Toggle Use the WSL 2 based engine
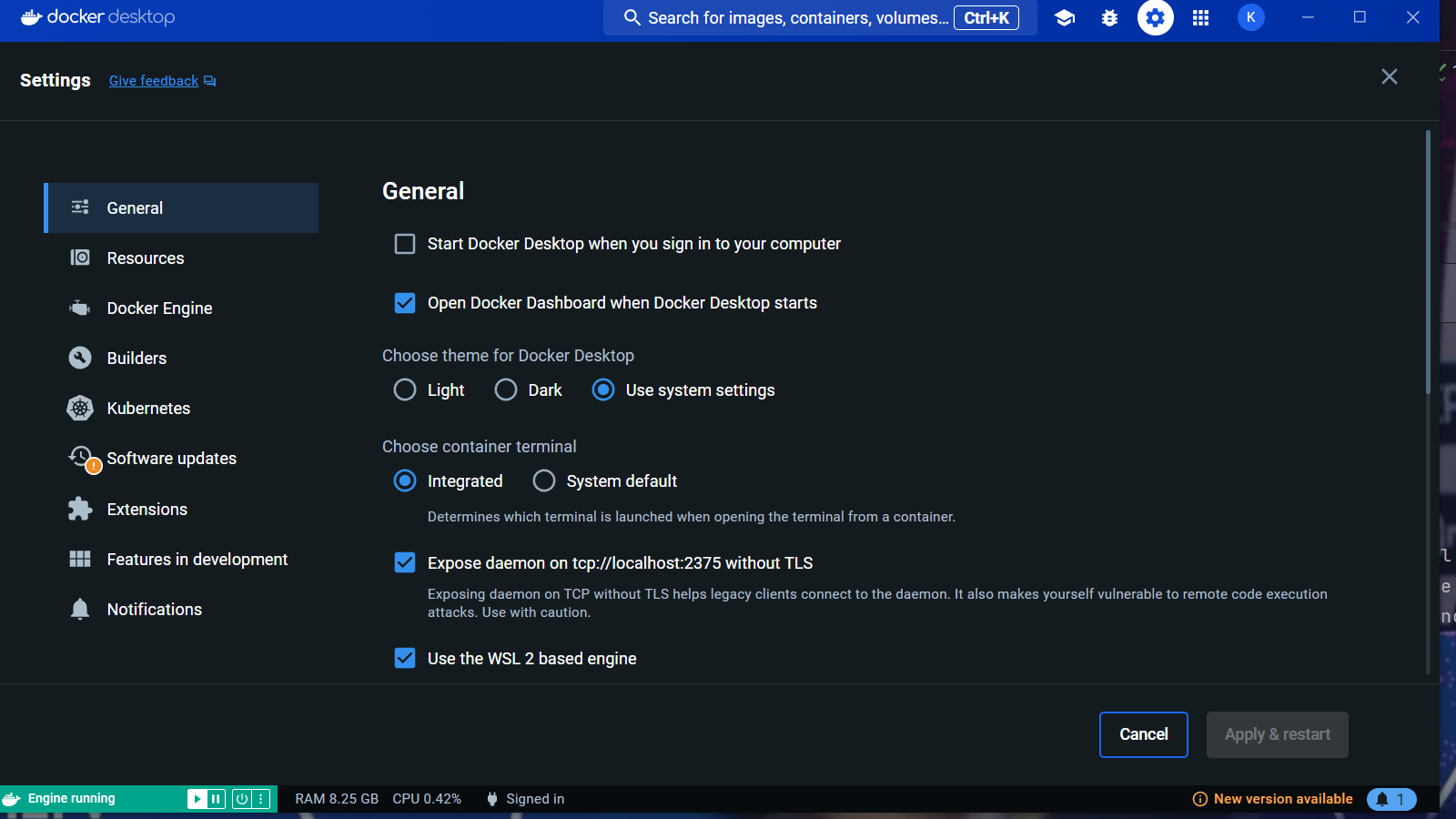Viewport: 1456px width, 819px height. [x=405, y=658]
